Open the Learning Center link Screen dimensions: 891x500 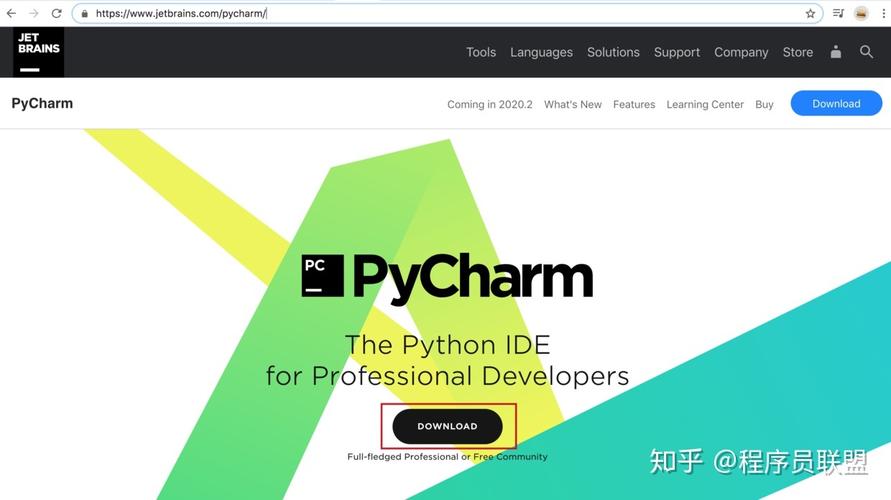pyautogui.click(x=705, y=105)
